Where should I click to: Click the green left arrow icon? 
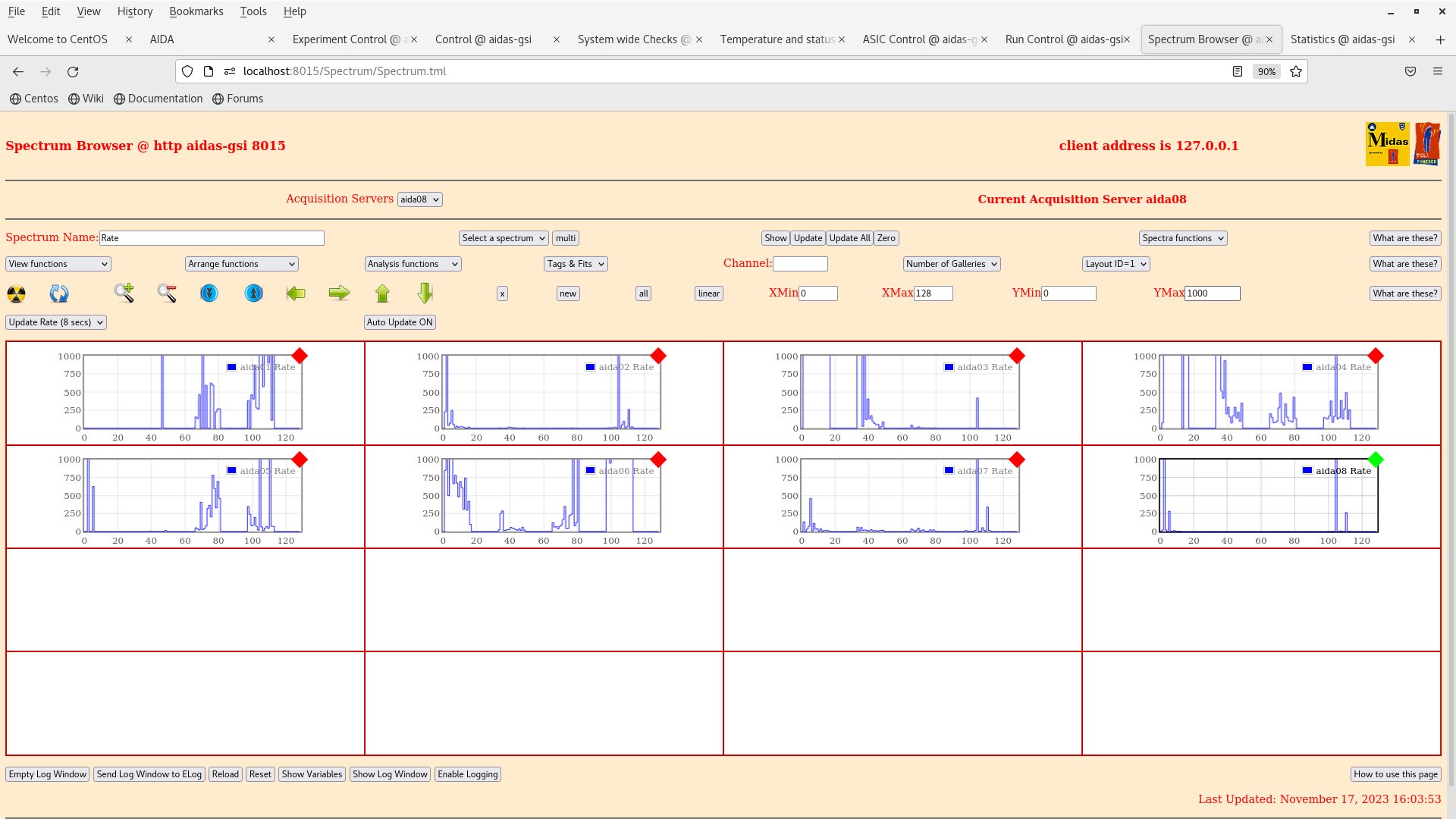(x=296, y=293)
